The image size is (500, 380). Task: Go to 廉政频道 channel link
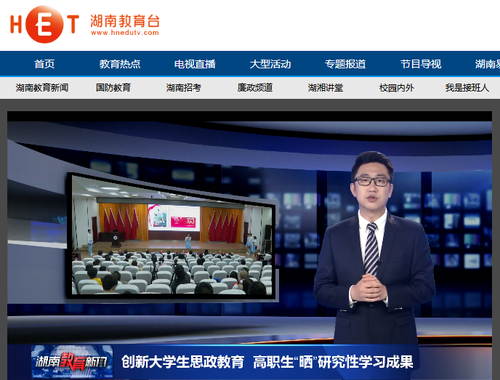tap(255, 88)
